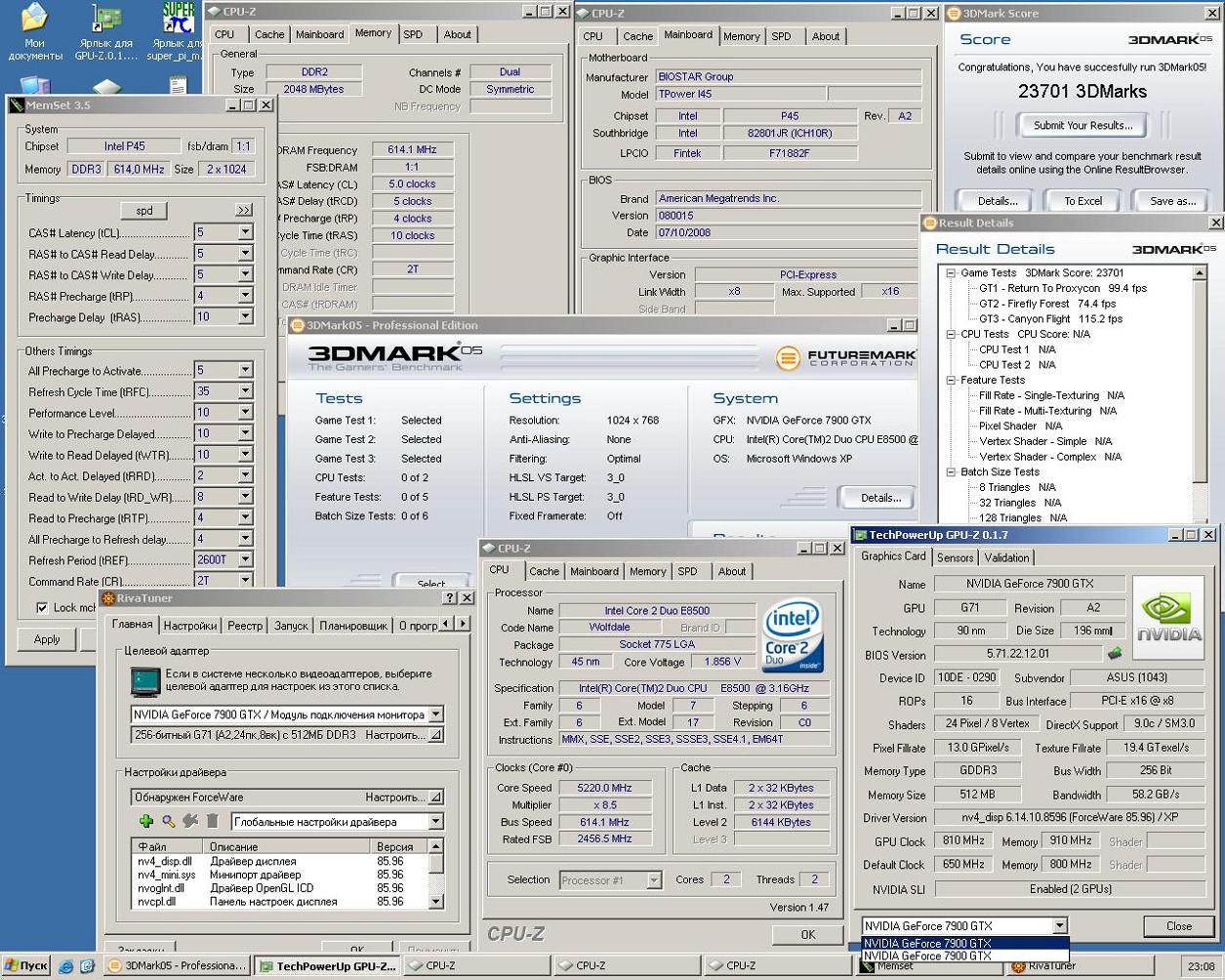Select GT3 - Canyon Flight result
The image size is (1225, 980).
[1050, 319]
